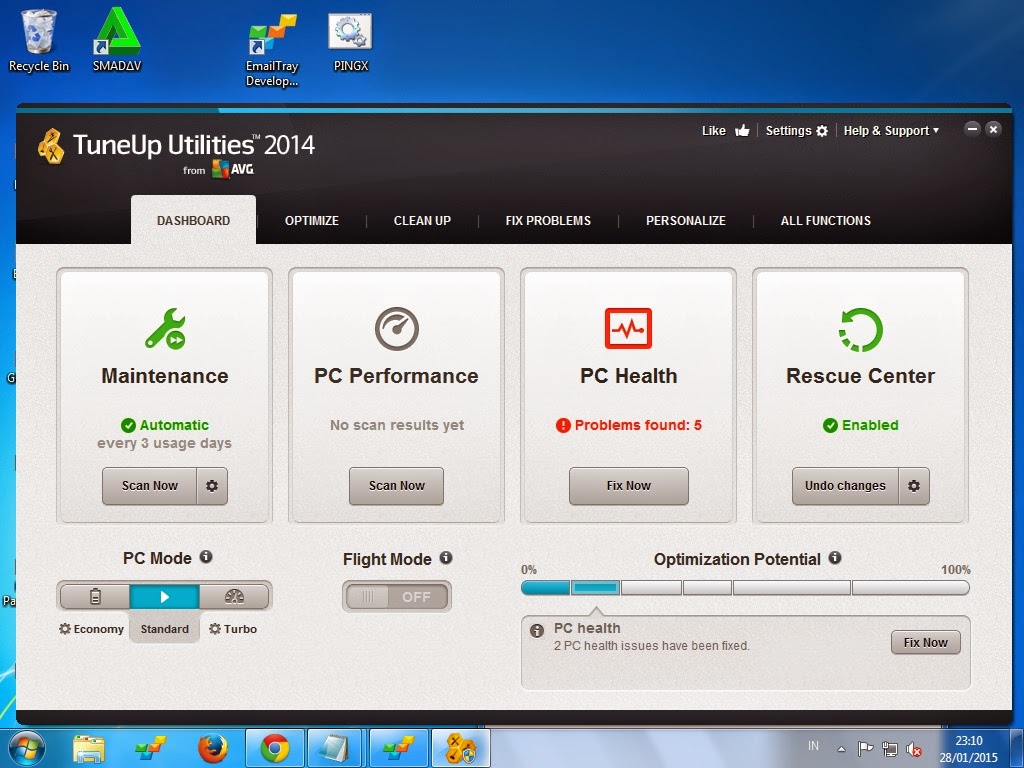Click the Economy mode gear icon
The image size is (1024, 768).
pyautogui.click(x=65, y=629)
